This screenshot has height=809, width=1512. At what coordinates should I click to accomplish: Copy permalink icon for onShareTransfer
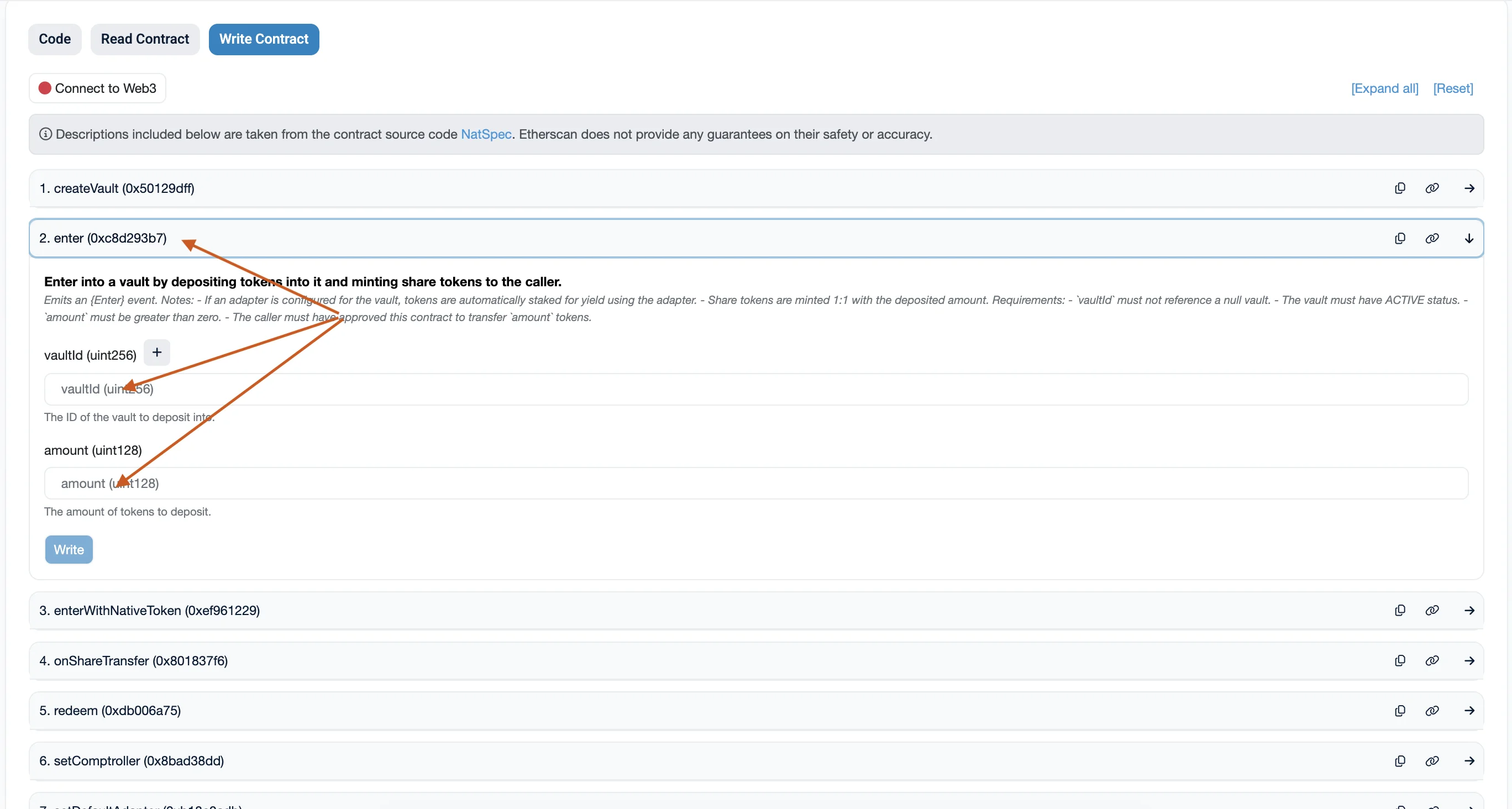1431,660
